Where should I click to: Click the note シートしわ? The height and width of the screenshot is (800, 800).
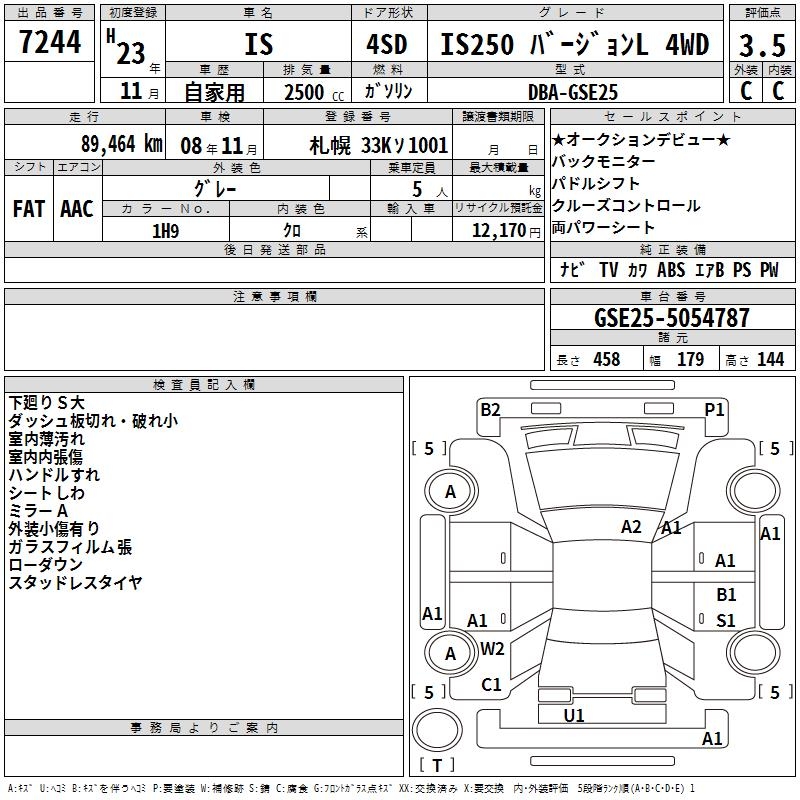[x=46, y=493]
